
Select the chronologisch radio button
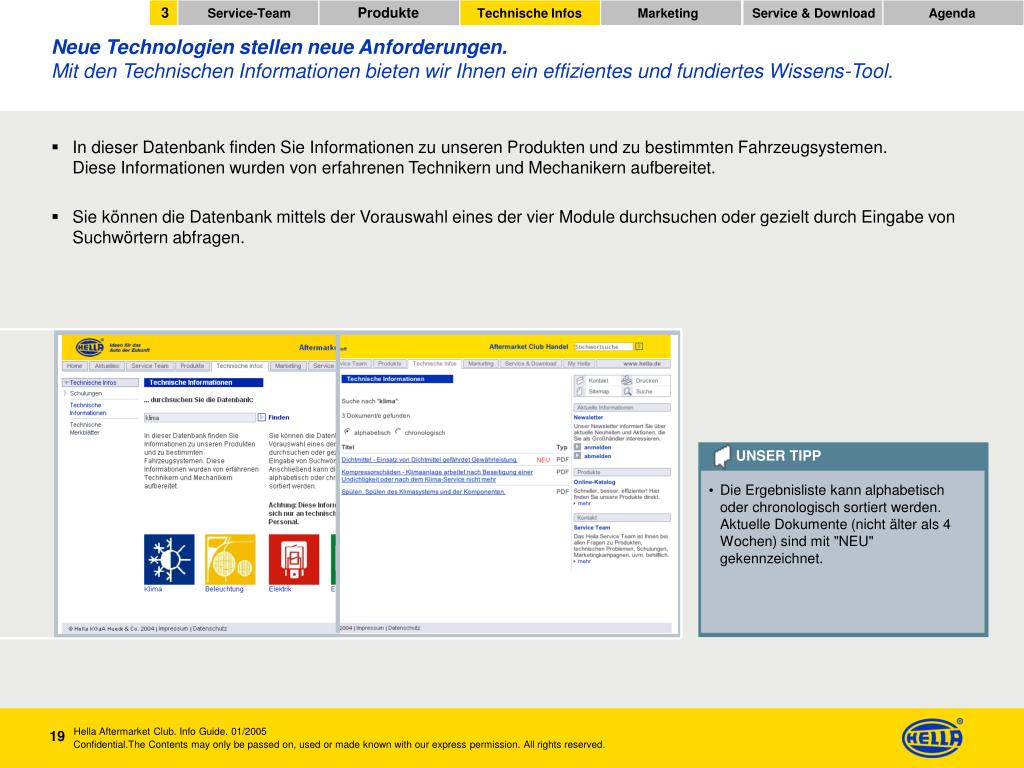click(398, 432)
